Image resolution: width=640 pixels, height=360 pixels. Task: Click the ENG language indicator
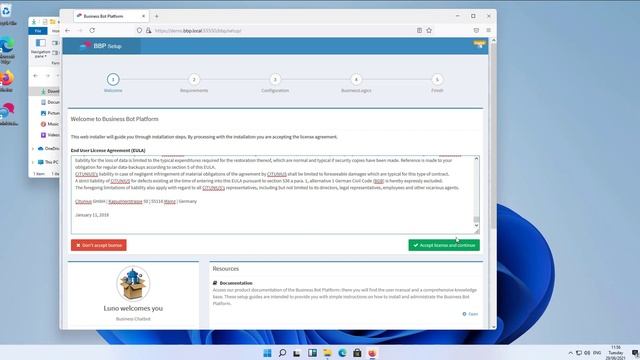(597, 353)
